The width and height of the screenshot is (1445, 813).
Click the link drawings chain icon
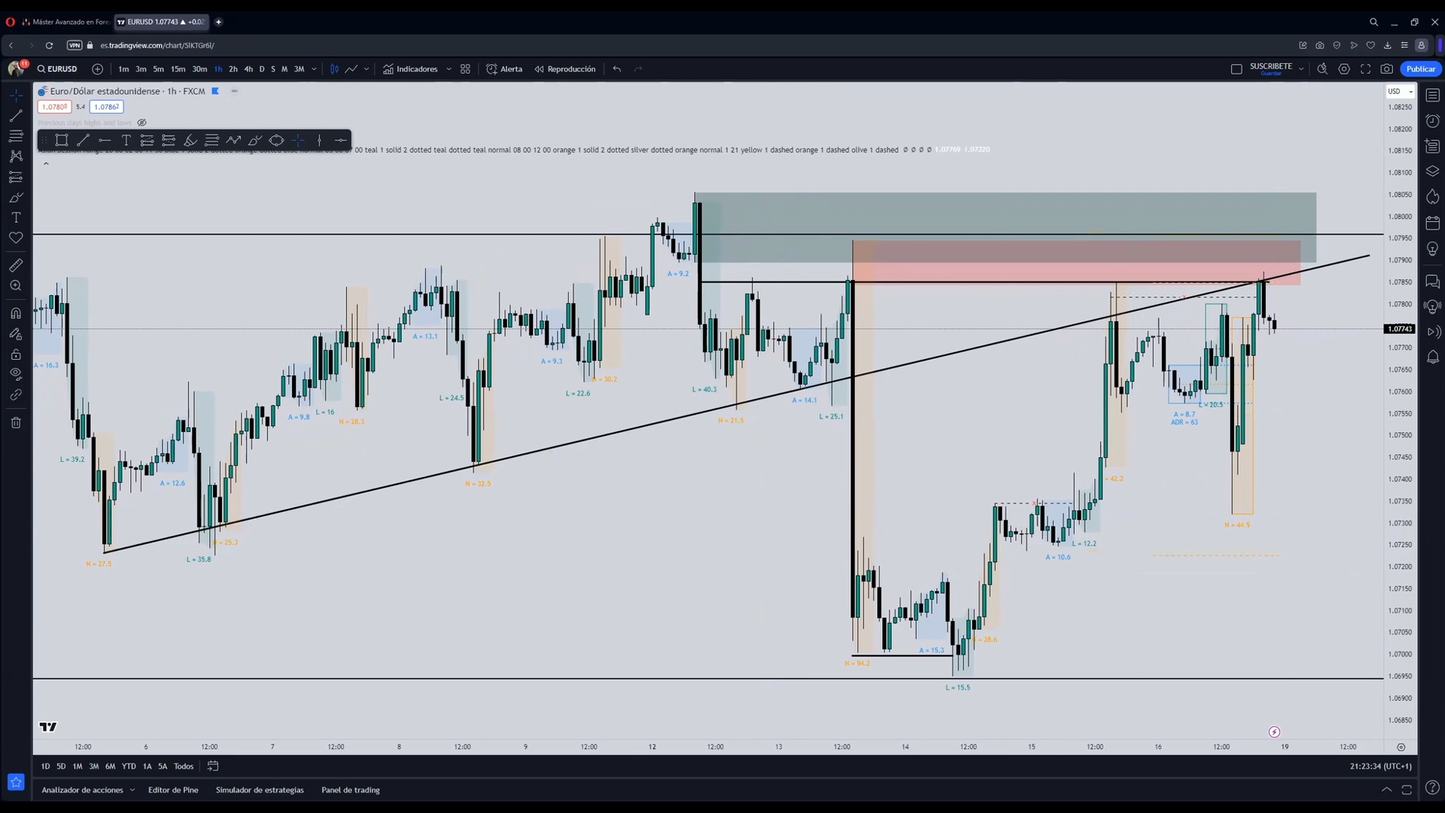click(x=16, y=395)
